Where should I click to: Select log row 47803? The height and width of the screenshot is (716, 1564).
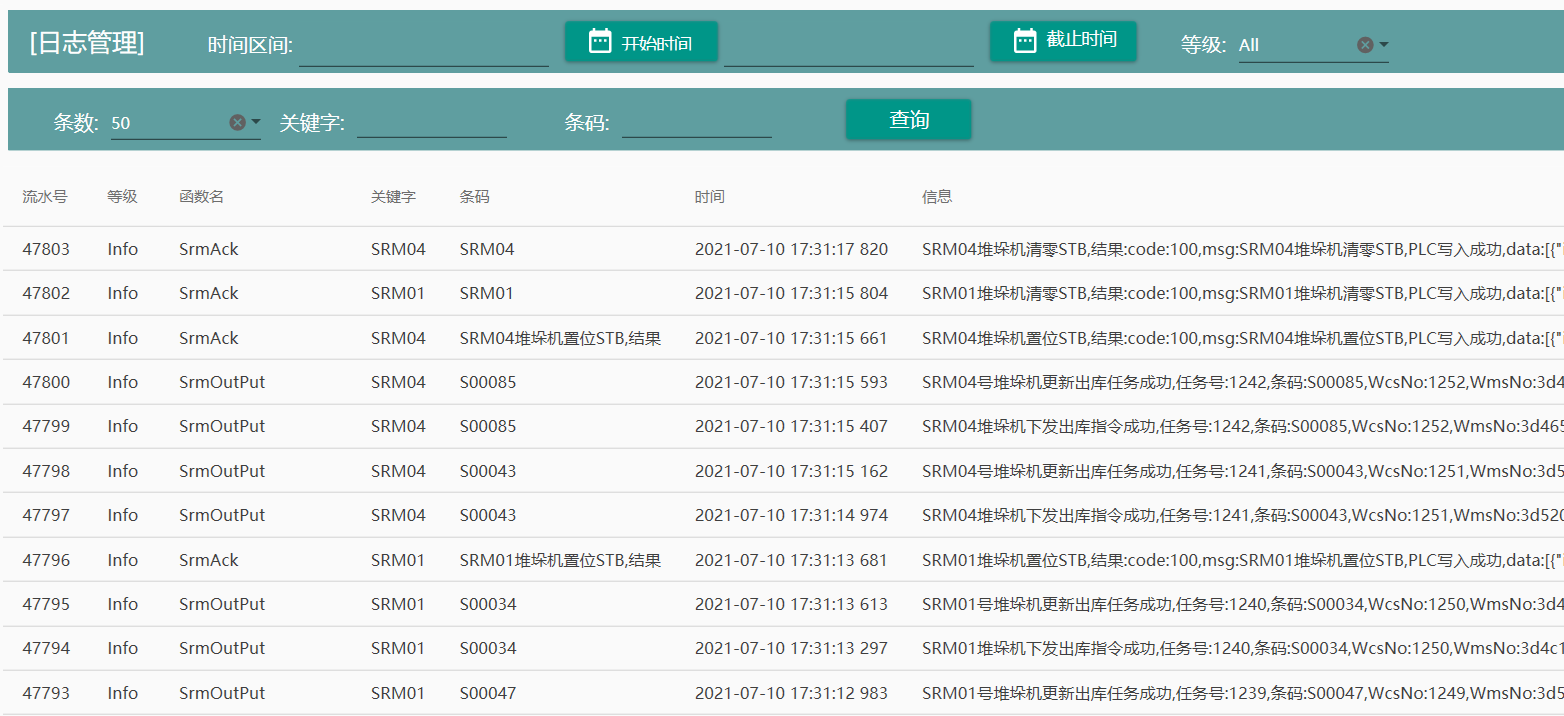(782, 249)
